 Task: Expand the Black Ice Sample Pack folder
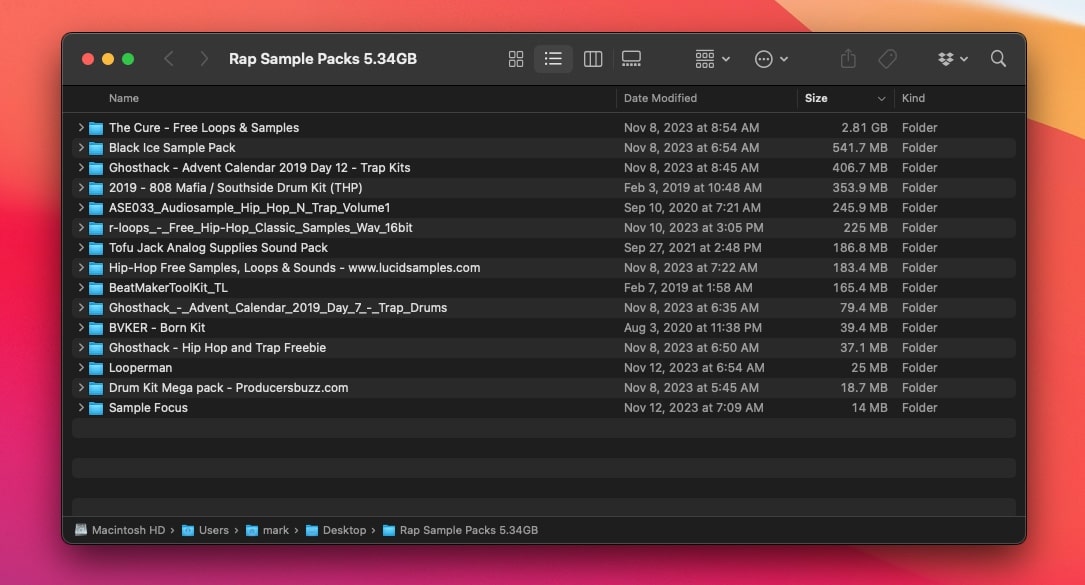coord(81,148)
